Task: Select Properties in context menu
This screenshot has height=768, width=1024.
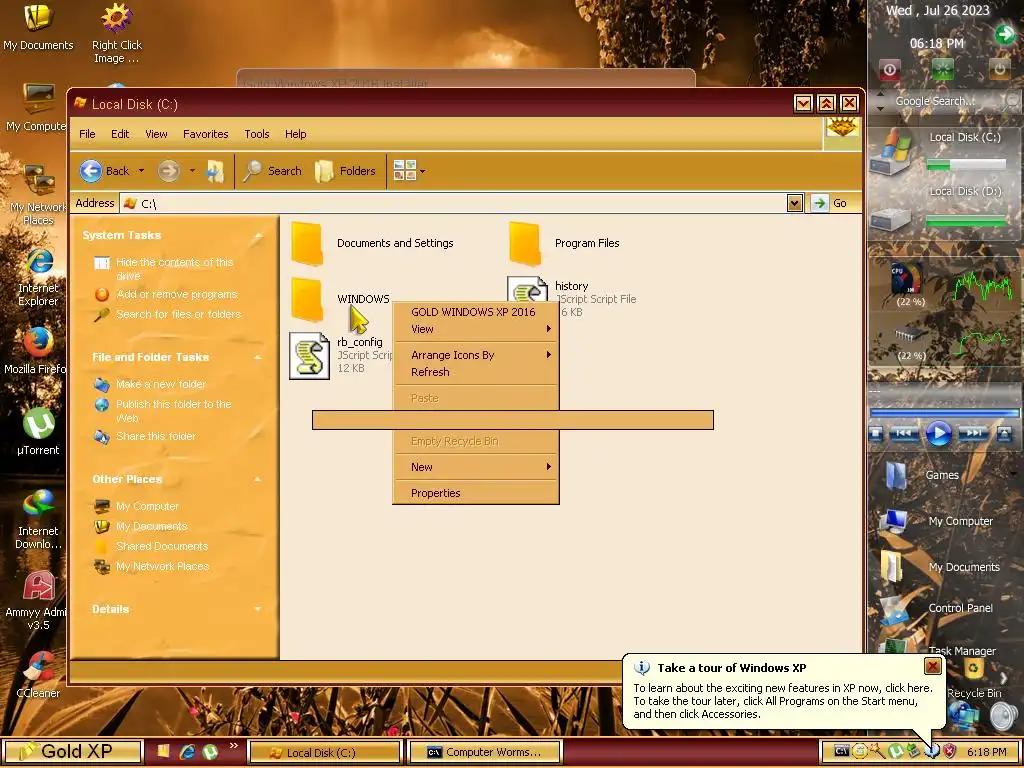Action: click(475, 493)
